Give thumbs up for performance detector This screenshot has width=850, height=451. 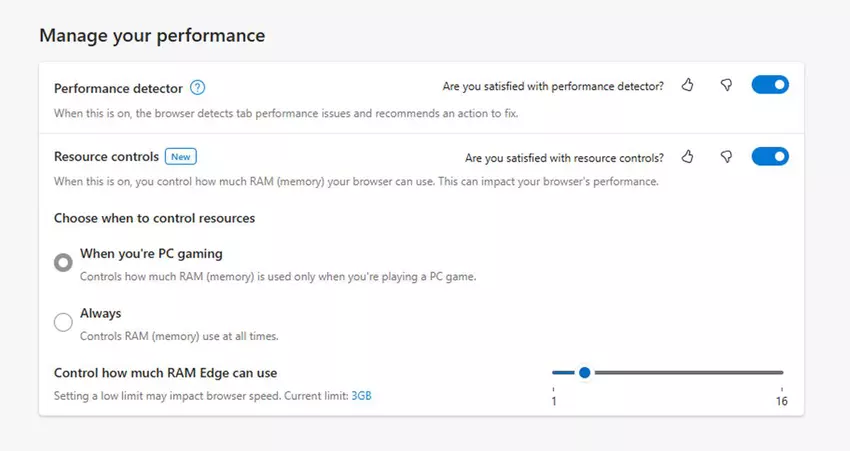pyautogui.click(x=688, y=86)
